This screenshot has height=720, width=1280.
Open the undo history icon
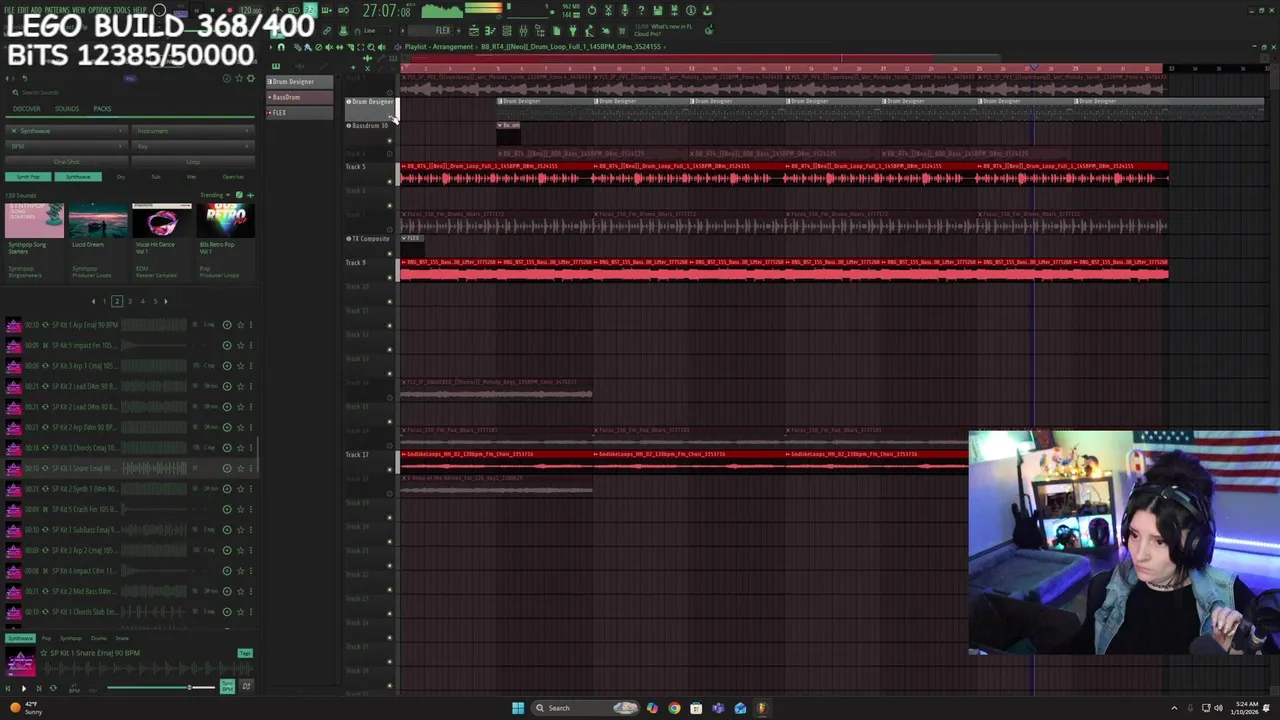(x=592, y=10)
